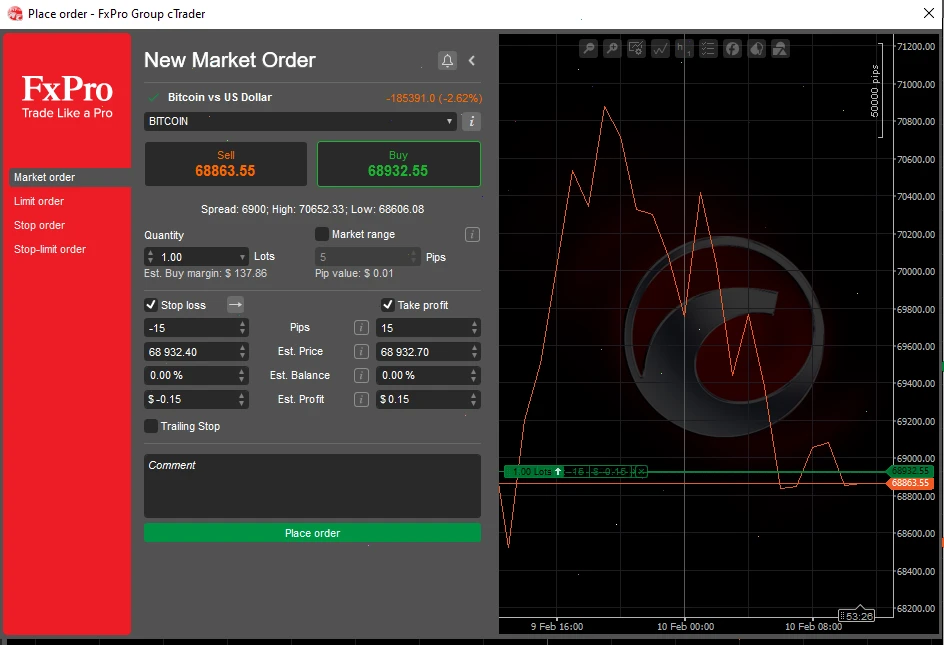
Task: Click inside the Comment text box
Action: click(312, 485)
